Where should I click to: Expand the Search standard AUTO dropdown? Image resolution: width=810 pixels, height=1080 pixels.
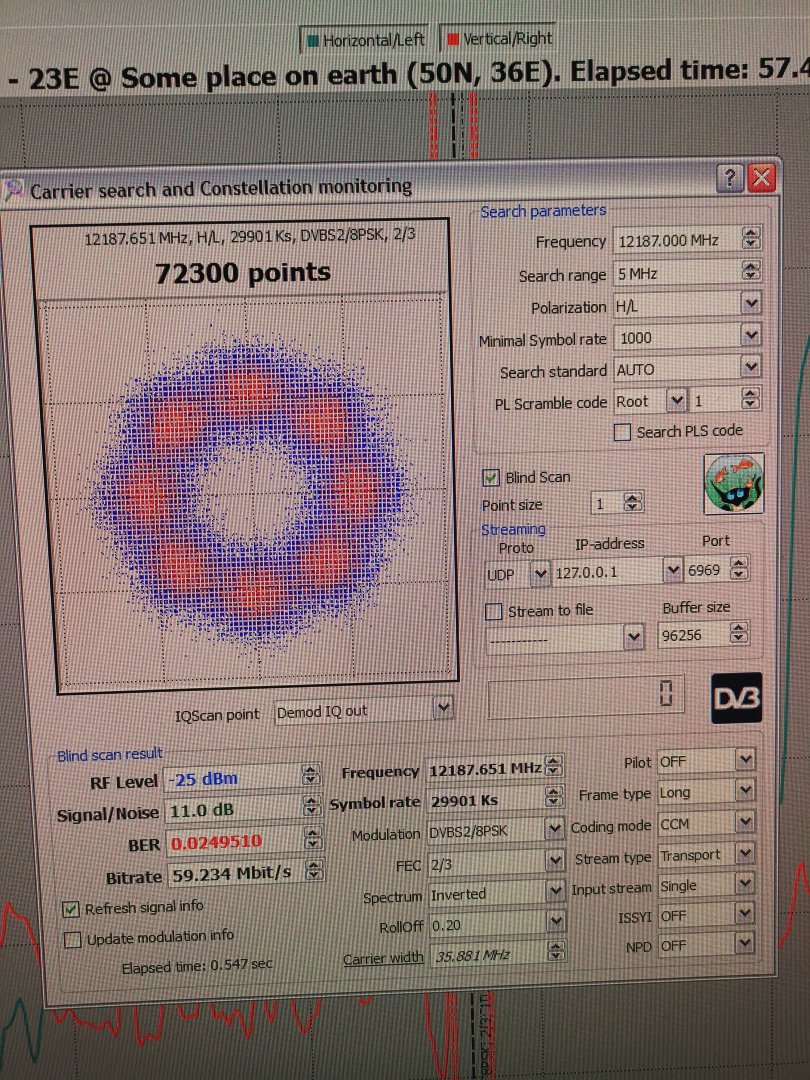[751, 367]
